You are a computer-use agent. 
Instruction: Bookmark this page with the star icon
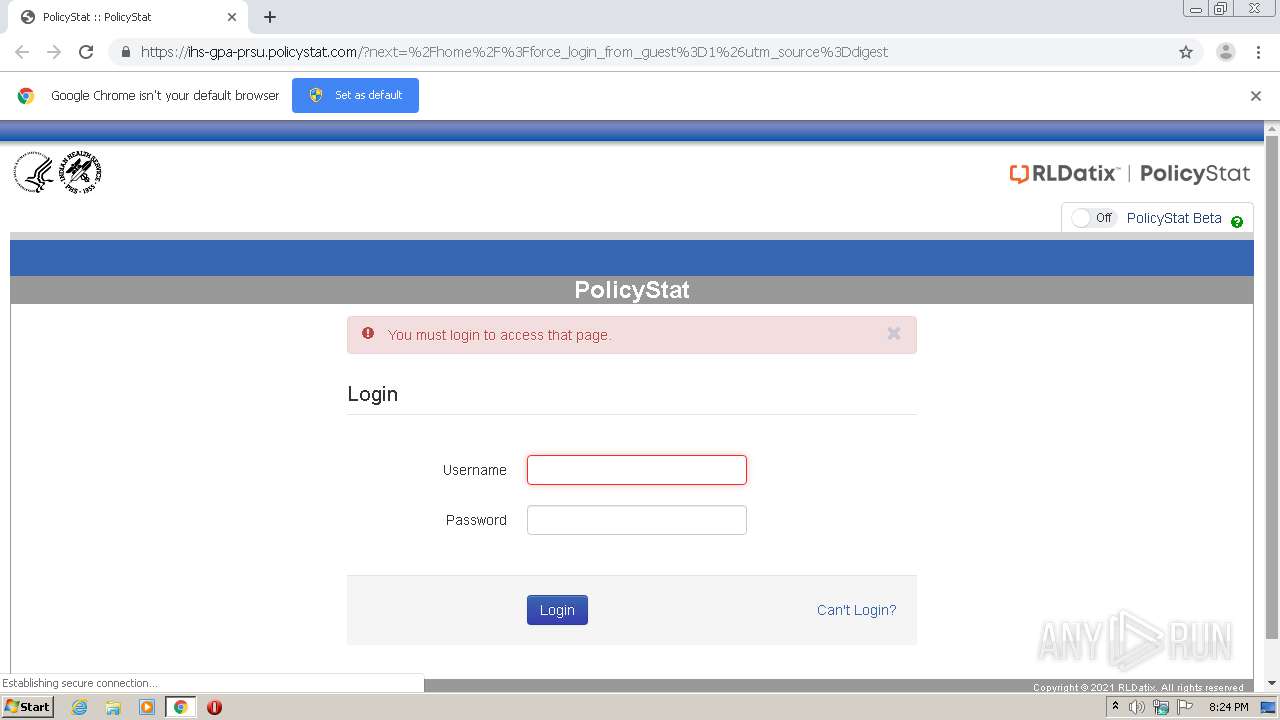click(1186, 52)
